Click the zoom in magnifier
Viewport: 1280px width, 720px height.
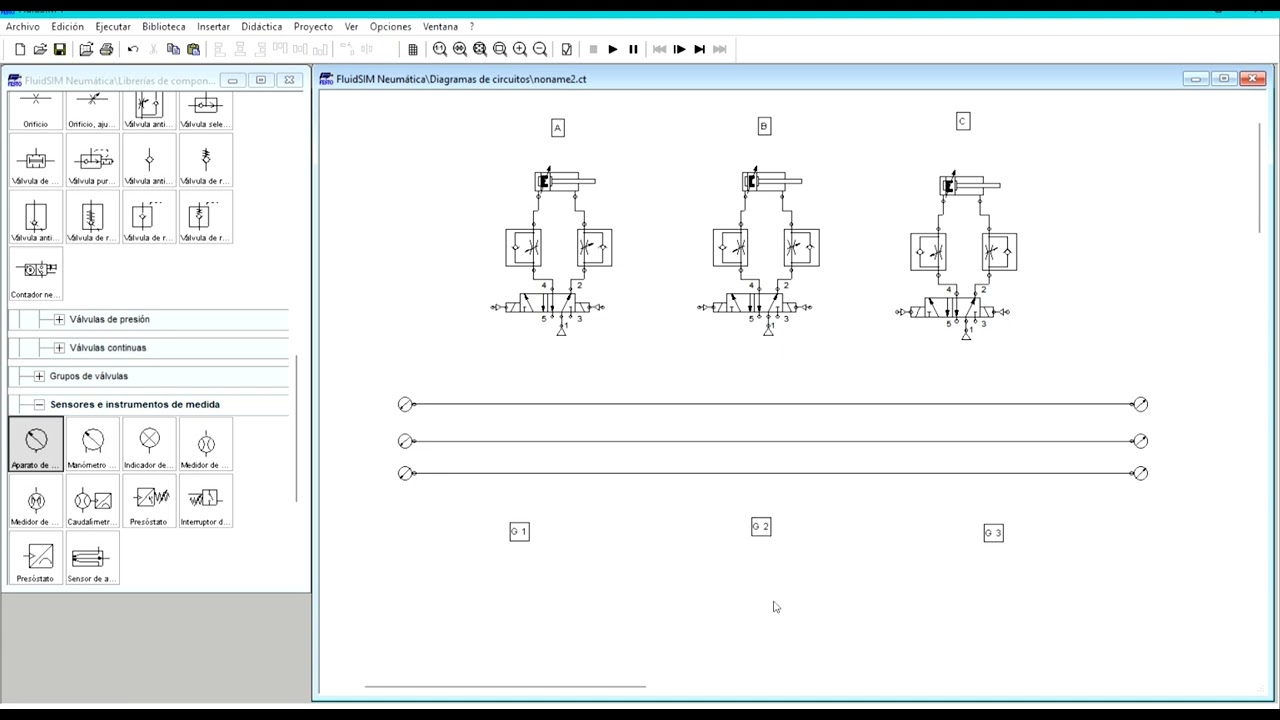point(520,49)
